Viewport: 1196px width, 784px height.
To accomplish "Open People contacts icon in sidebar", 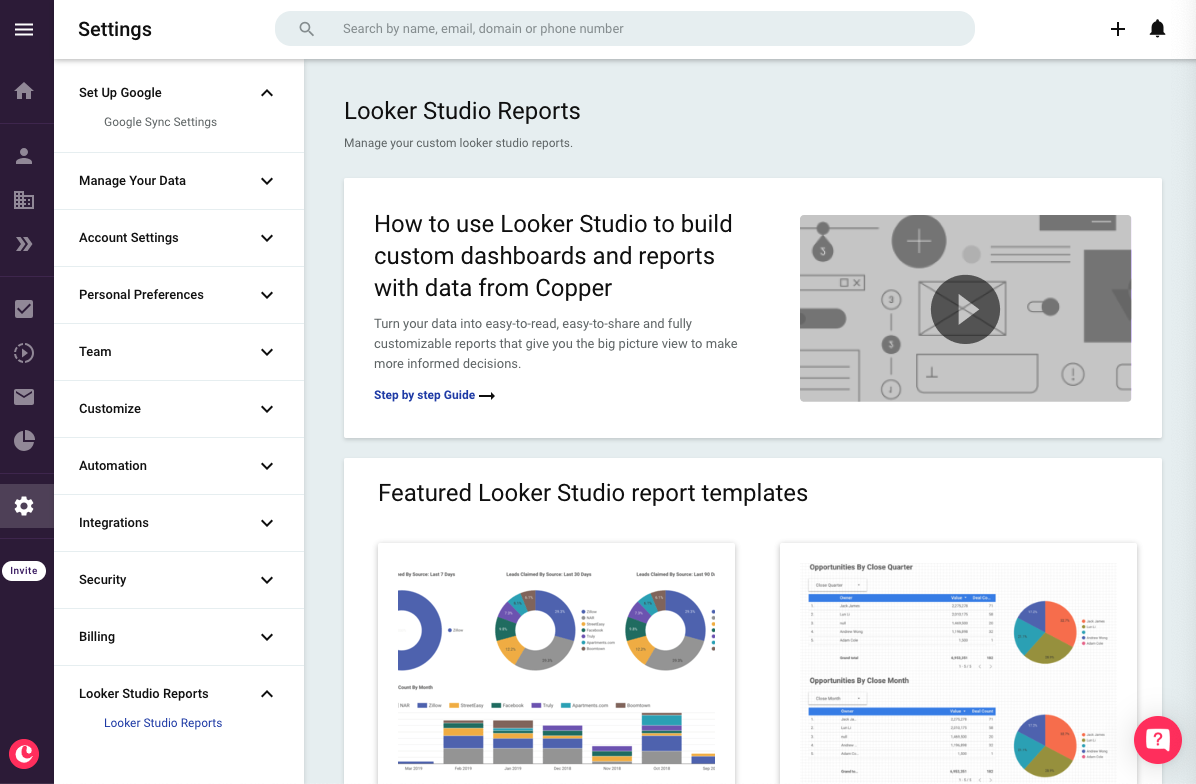I will coord(24,156).
